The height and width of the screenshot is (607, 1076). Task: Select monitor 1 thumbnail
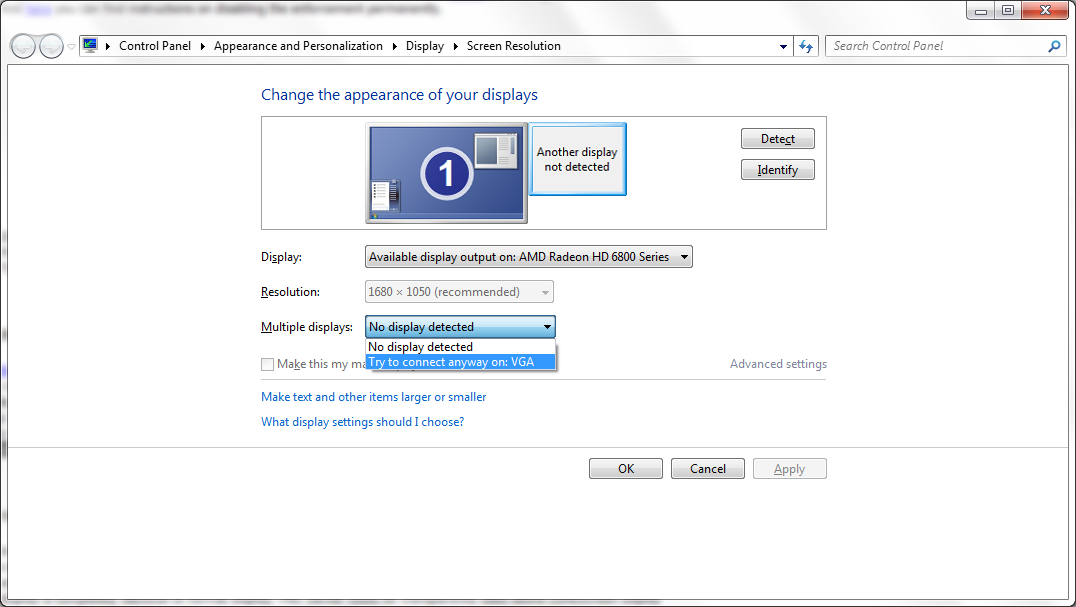tap(447, 173)
